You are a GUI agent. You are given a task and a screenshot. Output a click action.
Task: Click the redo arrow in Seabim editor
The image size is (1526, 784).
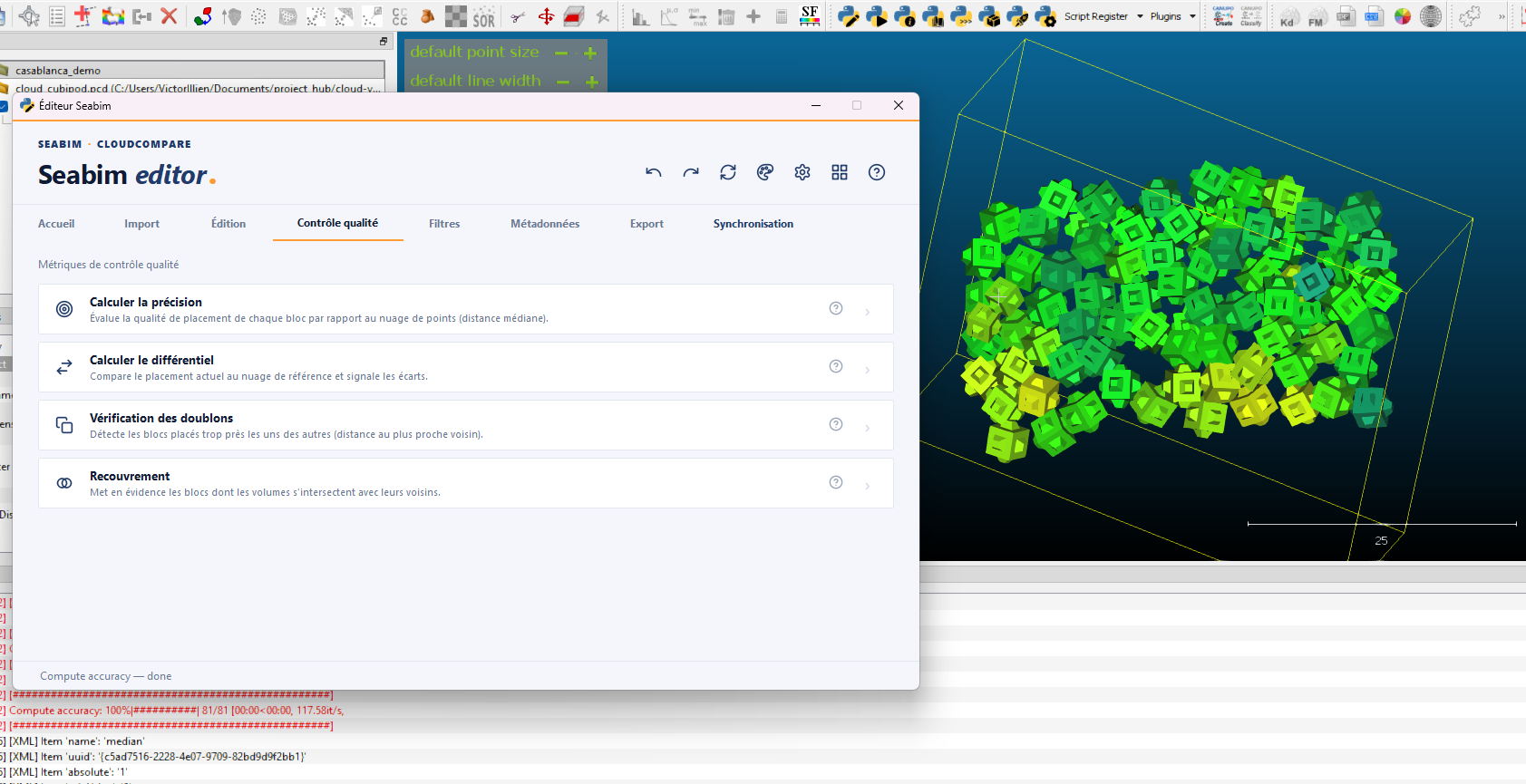point(691,172)
